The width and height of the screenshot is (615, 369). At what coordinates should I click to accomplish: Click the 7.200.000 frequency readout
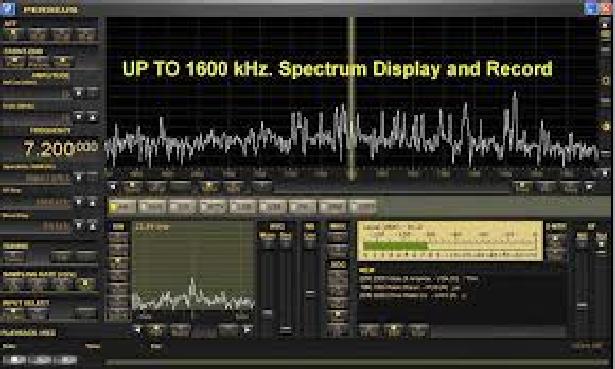click(60, 148)
